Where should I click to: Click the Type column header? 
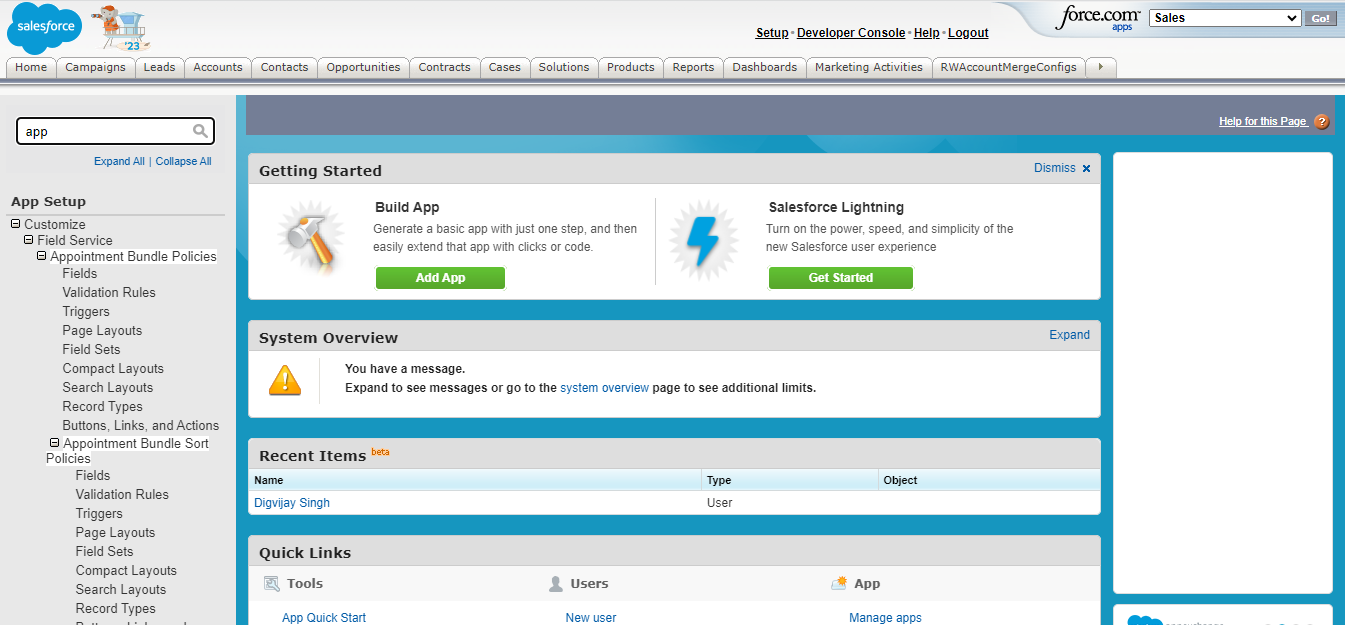(x=790, y=480)
